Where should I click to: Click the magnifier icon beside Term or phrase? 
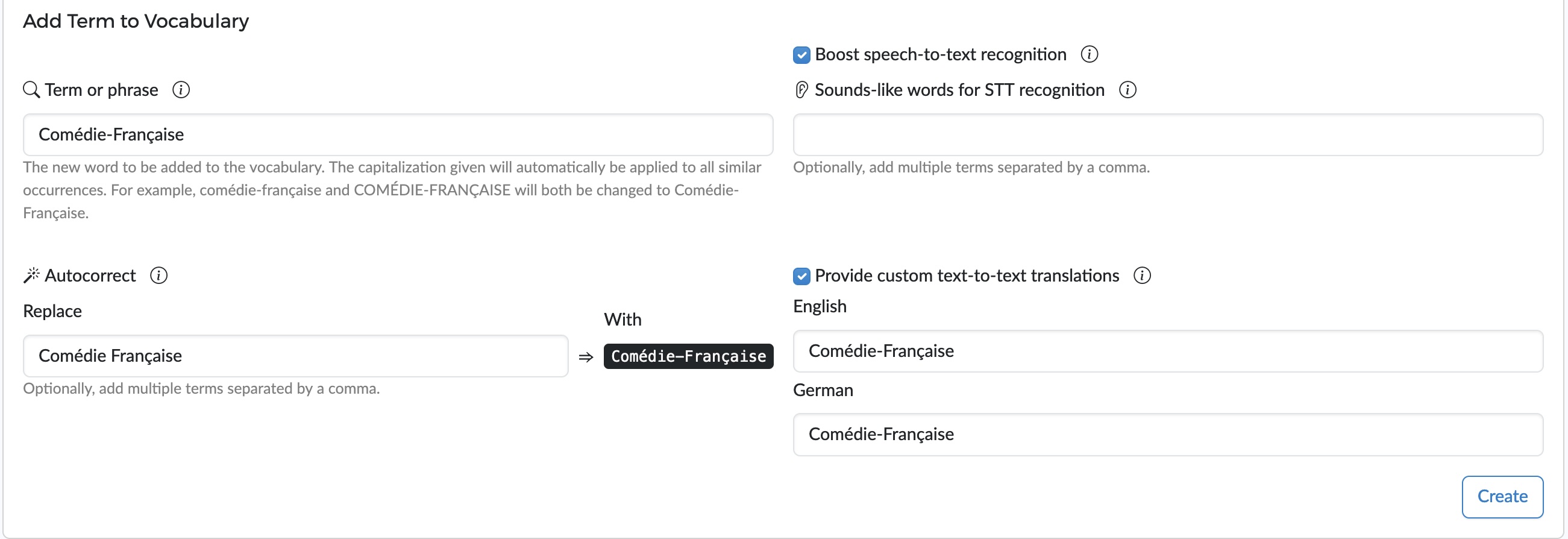pos(31,90)
